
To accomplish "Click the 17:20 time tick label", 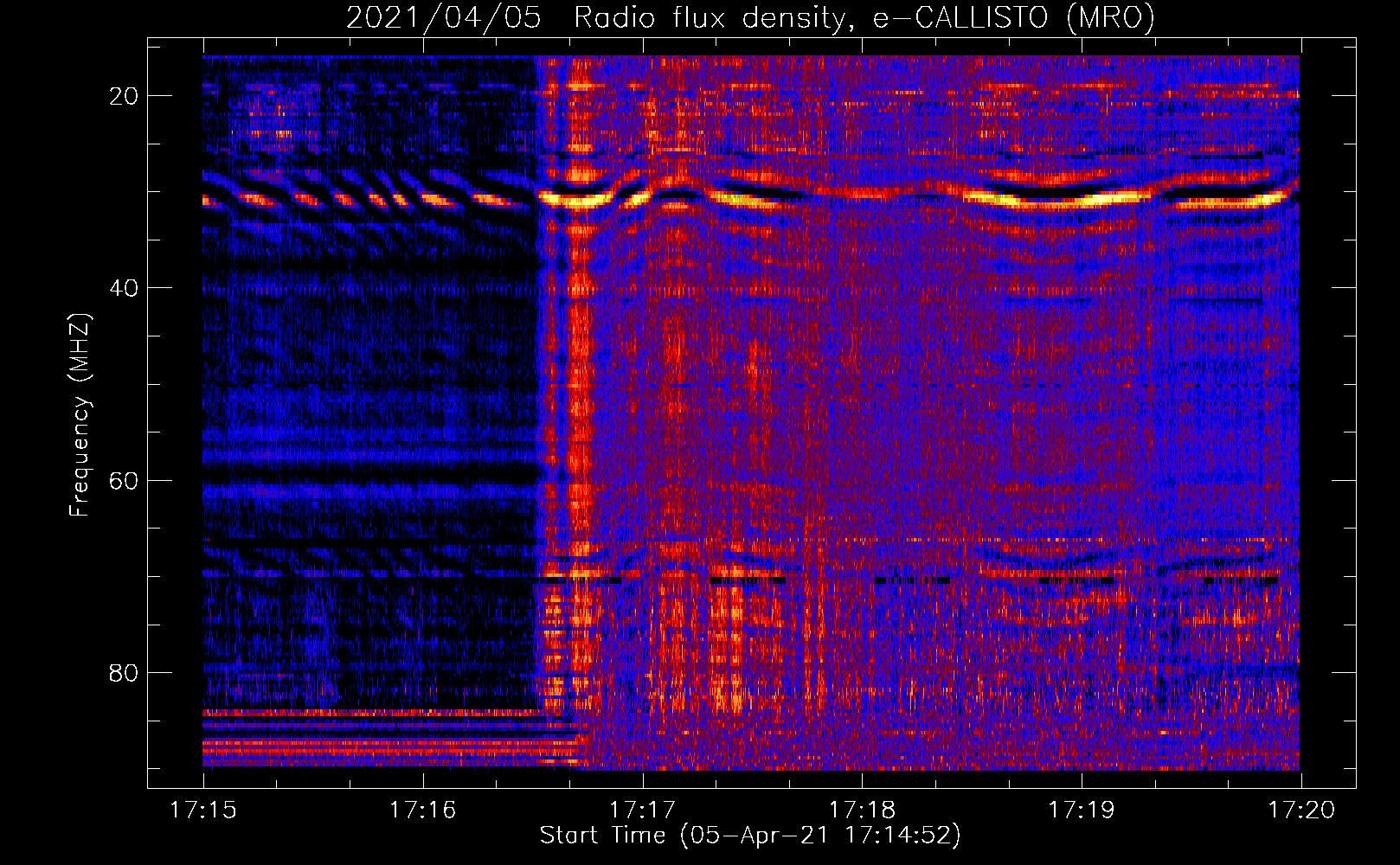I will point(1301,811).
